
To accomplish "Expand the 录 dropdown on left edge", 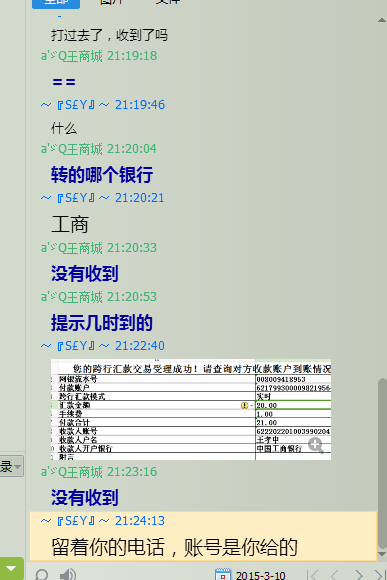I will pos(11,466).
